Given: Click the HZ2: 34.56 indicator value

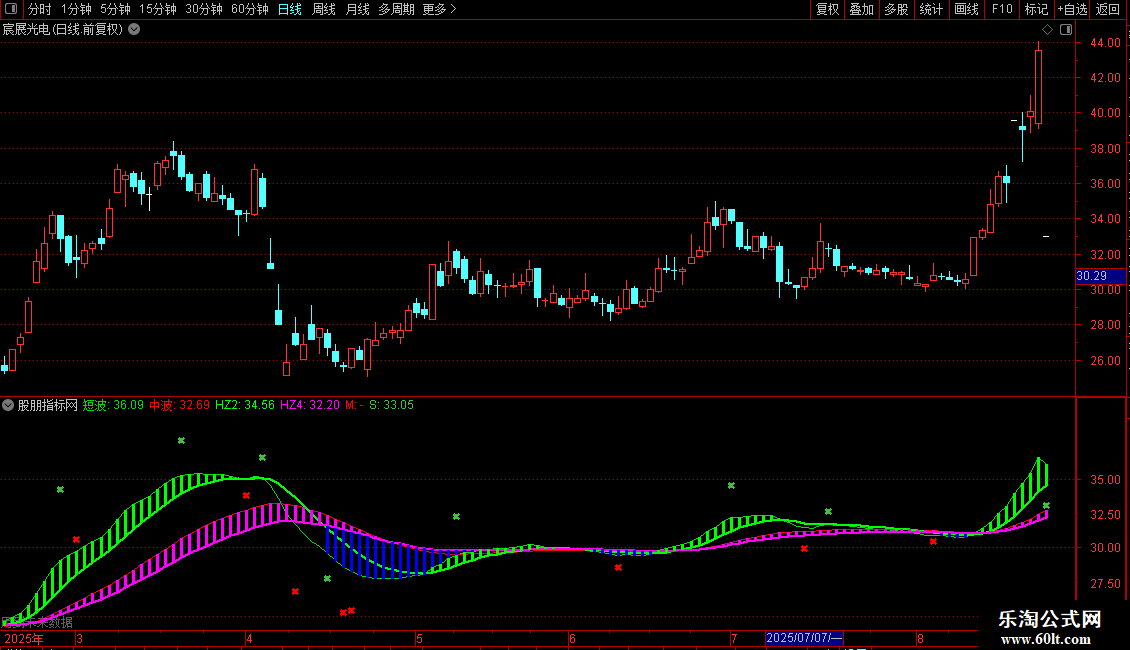Looking at the screenshot, I should coord(245,405).
